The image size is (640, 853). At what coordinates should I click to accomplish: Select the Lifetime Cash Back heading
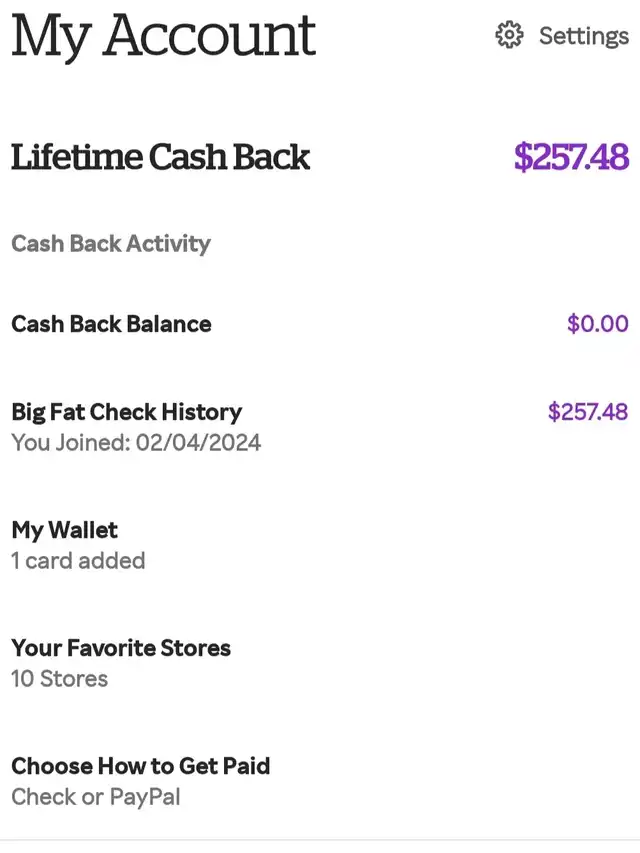pyautogui.click(x=160, y=157)
